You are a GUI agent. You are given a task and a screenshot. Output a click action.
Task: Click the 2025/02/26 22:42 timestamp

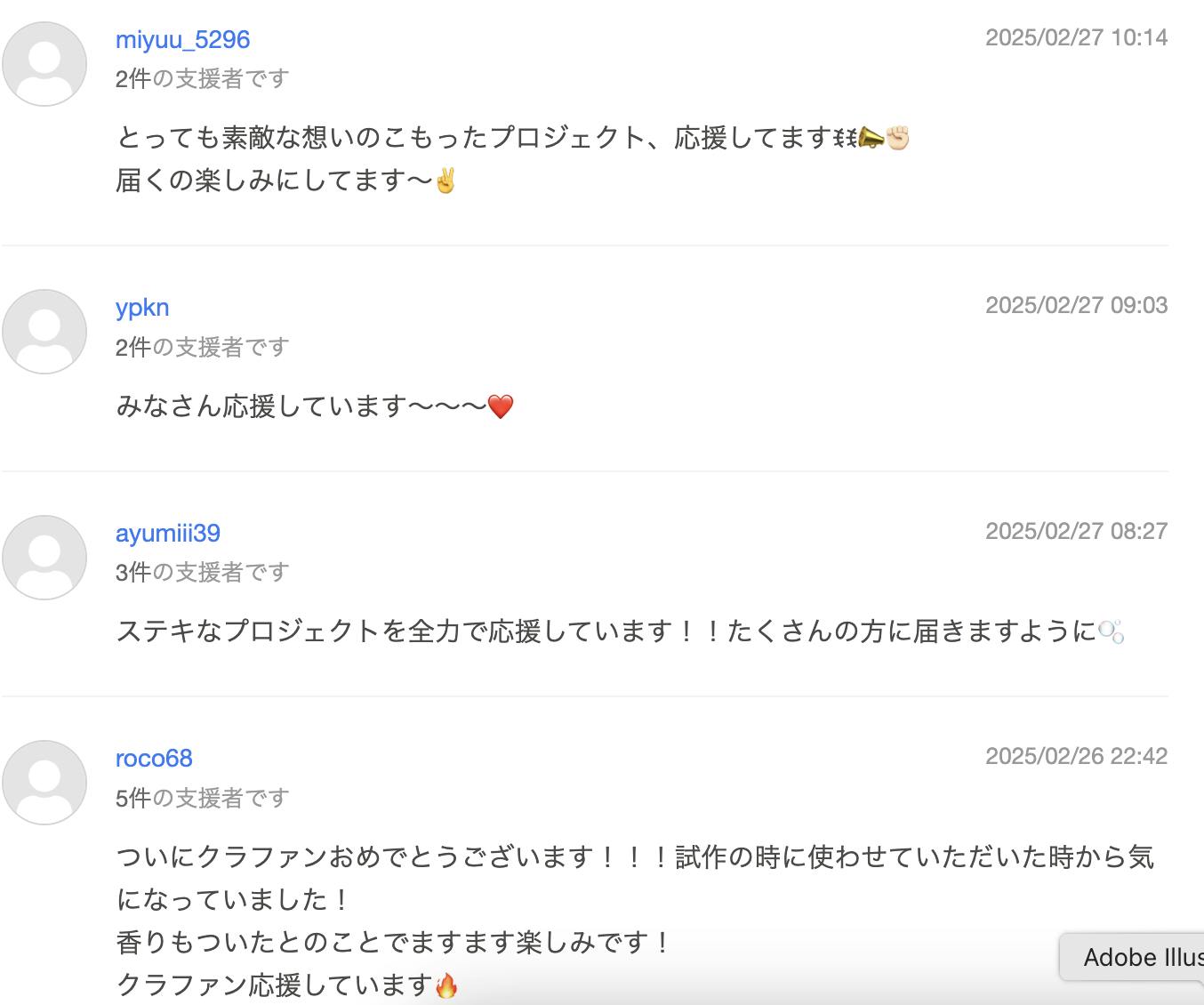1076,756
